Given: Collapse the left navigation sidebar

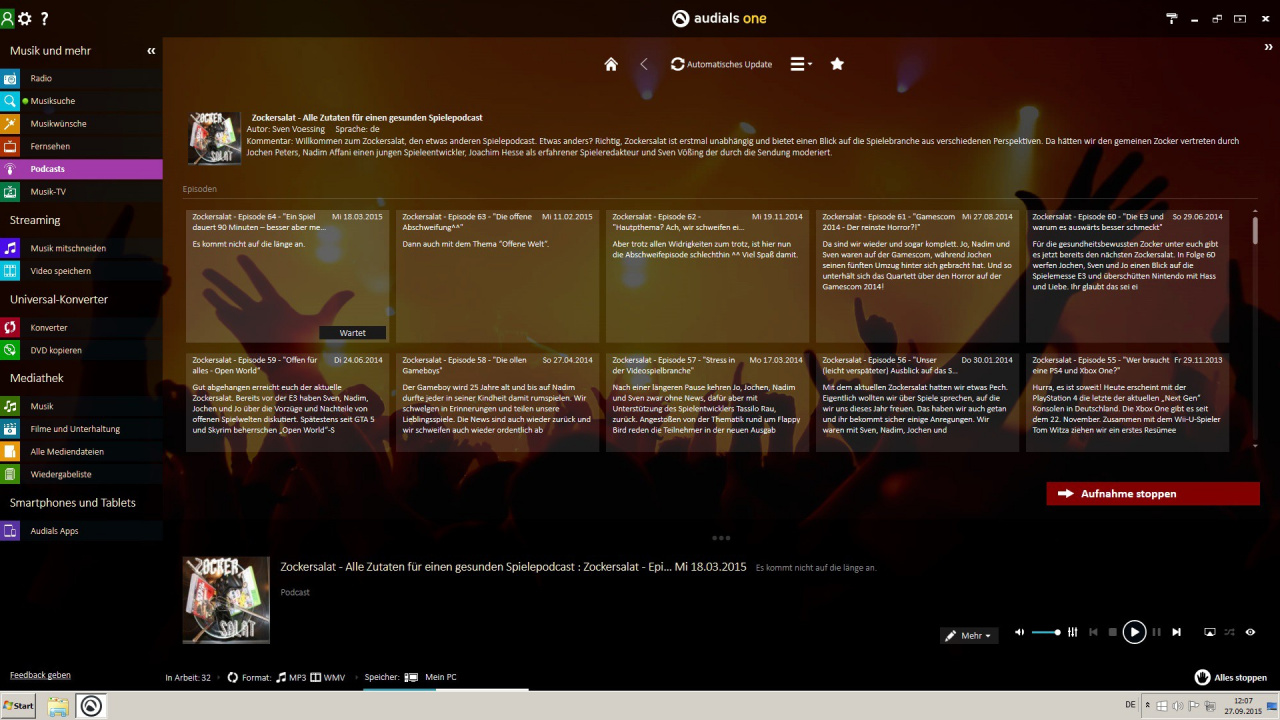Looking at the screenshot, I should (x=152, y=50).
